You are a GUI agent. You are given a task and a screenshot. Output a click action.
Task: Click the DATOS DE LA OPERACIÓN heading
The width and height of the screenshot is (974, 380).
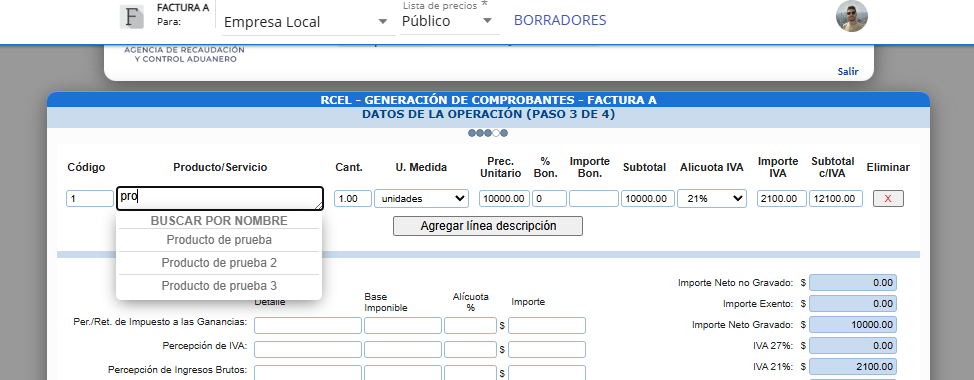coord(488,114)
